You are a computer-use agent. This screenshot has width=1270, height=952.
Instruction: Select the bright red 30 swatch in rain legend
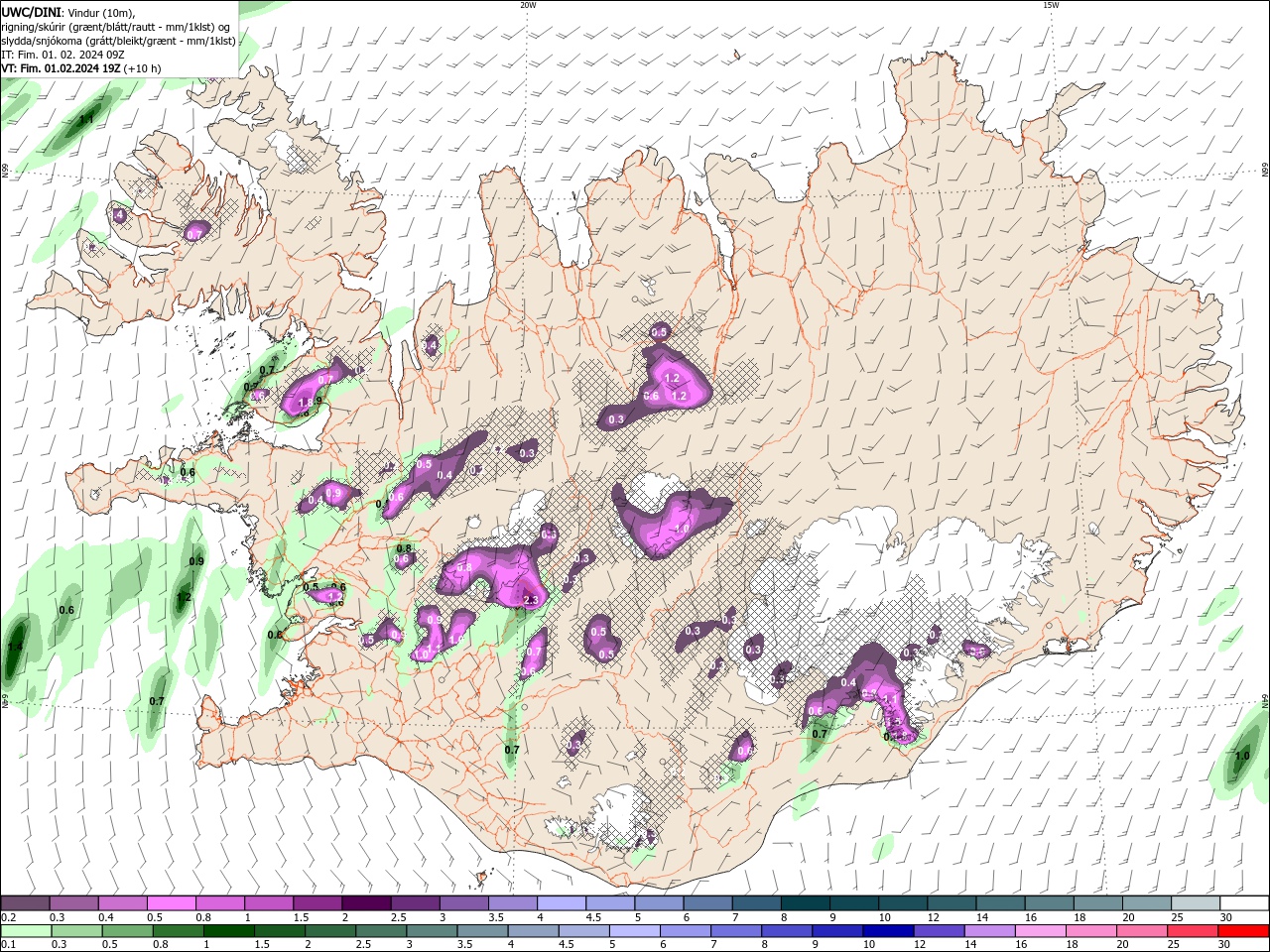(x=1243, y=931)
